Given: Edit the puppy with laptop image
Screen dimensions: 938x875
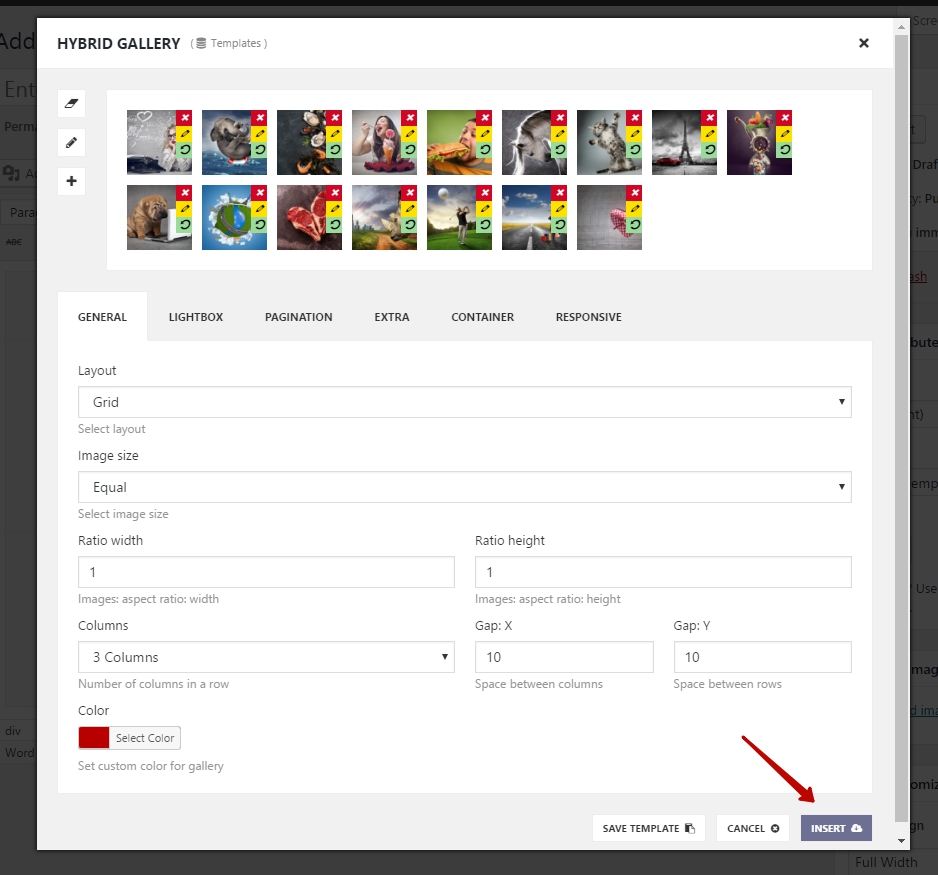Looking at the screenshot, I should pos(184,209).
